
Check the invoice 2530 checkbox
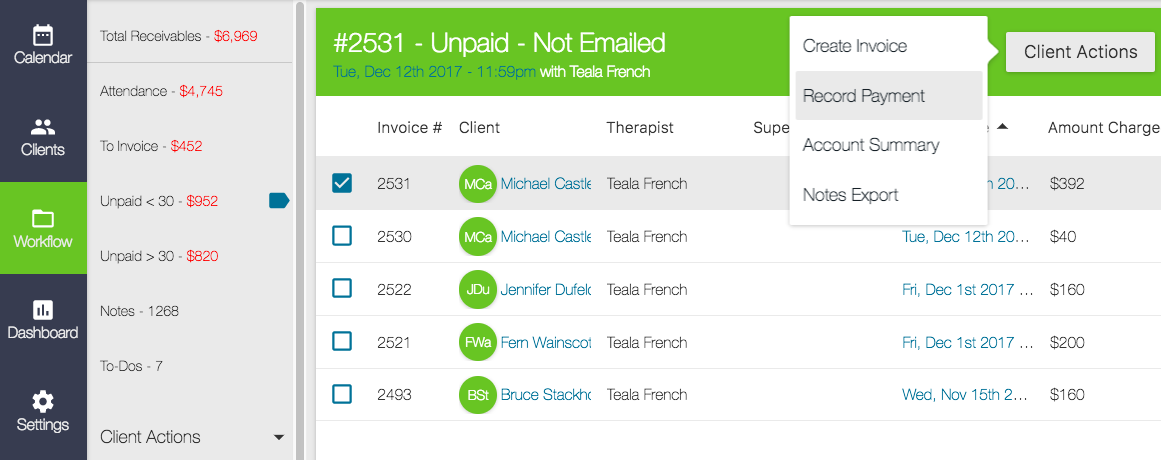(342, 236)
